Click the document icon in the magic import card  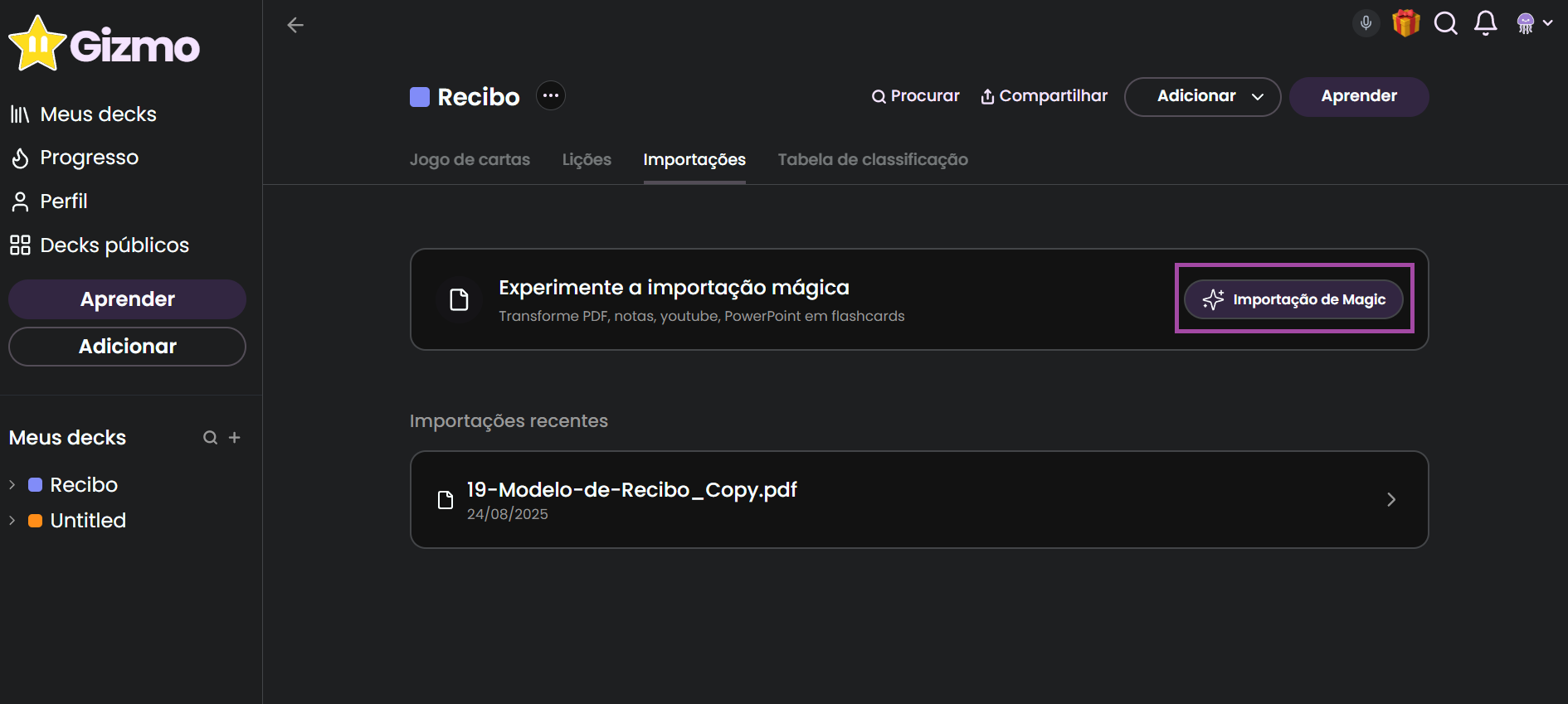coord(459,299)
